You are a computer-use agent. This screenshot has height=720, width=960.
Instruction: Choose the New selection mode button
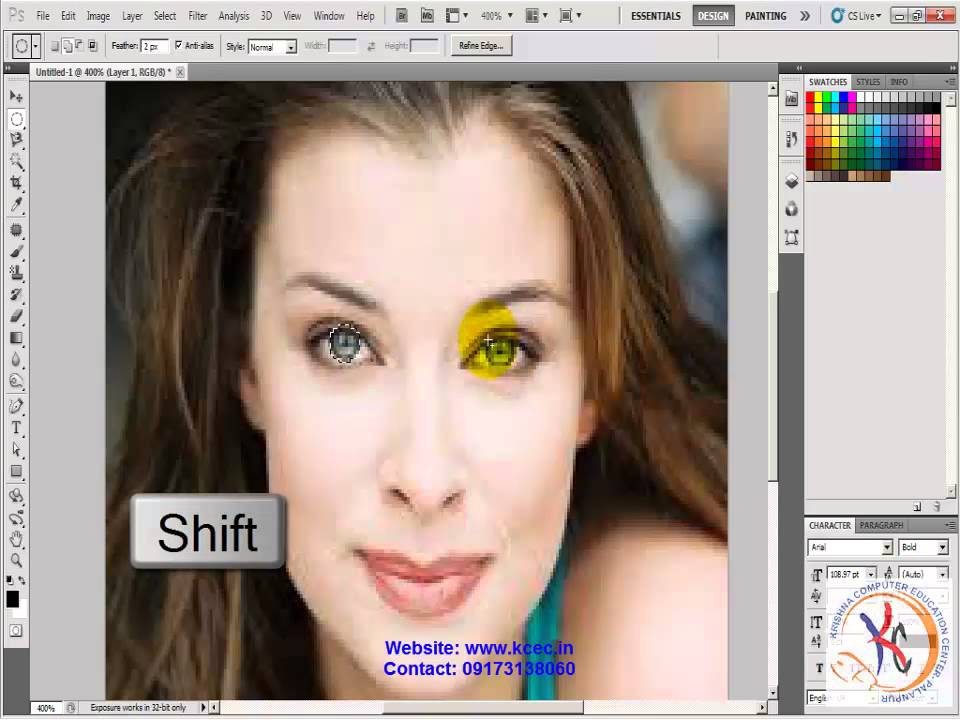pyautogui.click(x=55, y=45)
